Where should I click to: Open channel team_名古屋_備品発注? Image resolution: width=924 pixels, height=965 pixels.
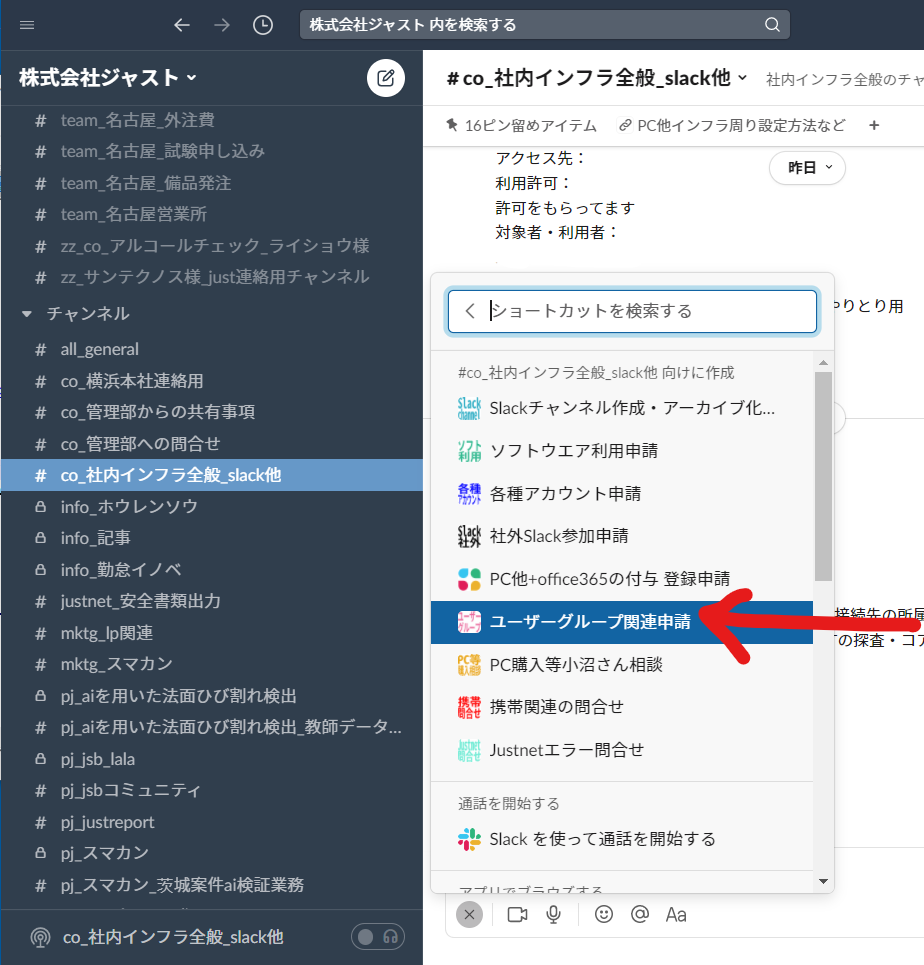(x=212, y=183)
